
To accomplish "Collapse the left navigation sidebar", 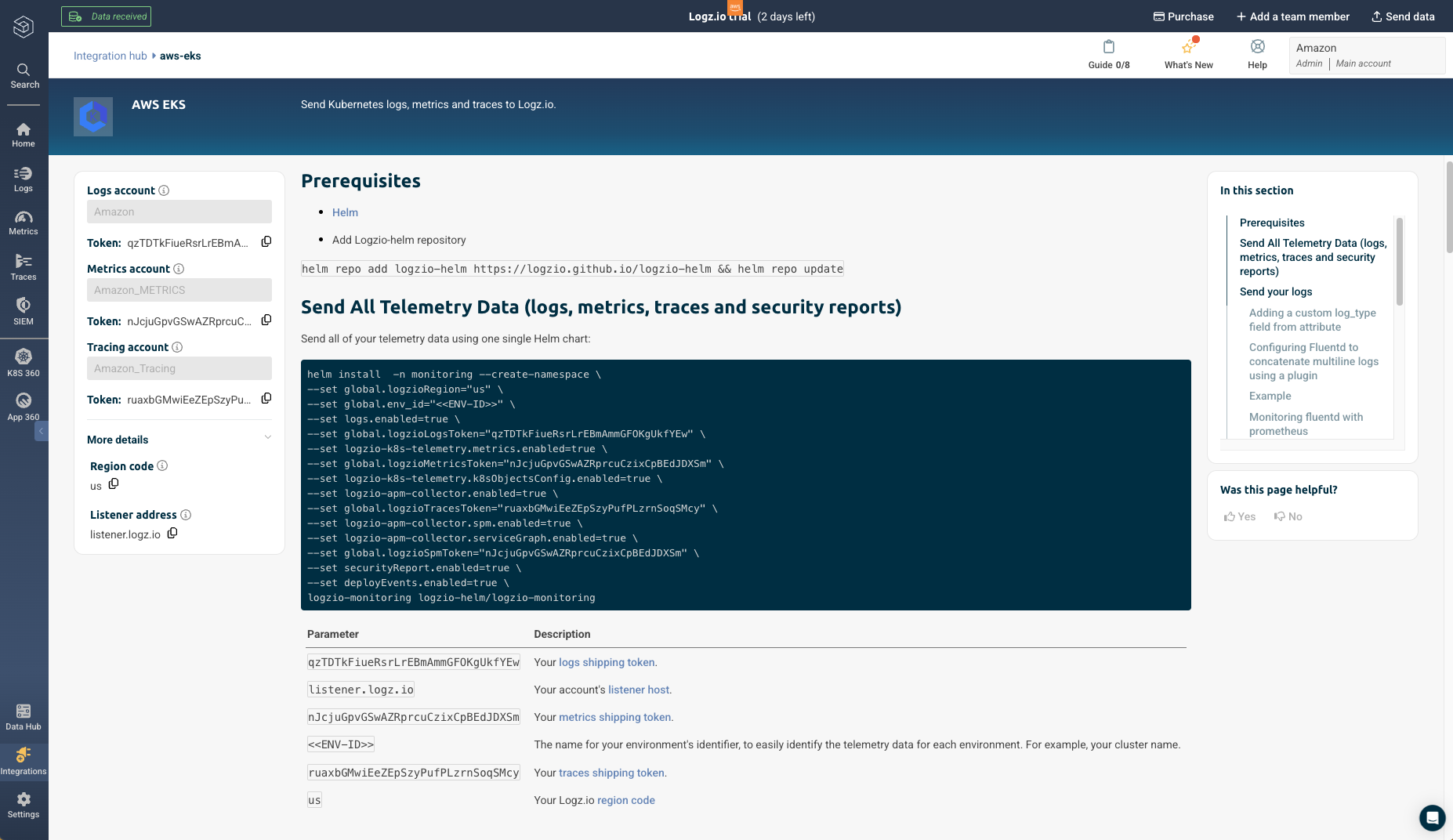I will 41,431.
